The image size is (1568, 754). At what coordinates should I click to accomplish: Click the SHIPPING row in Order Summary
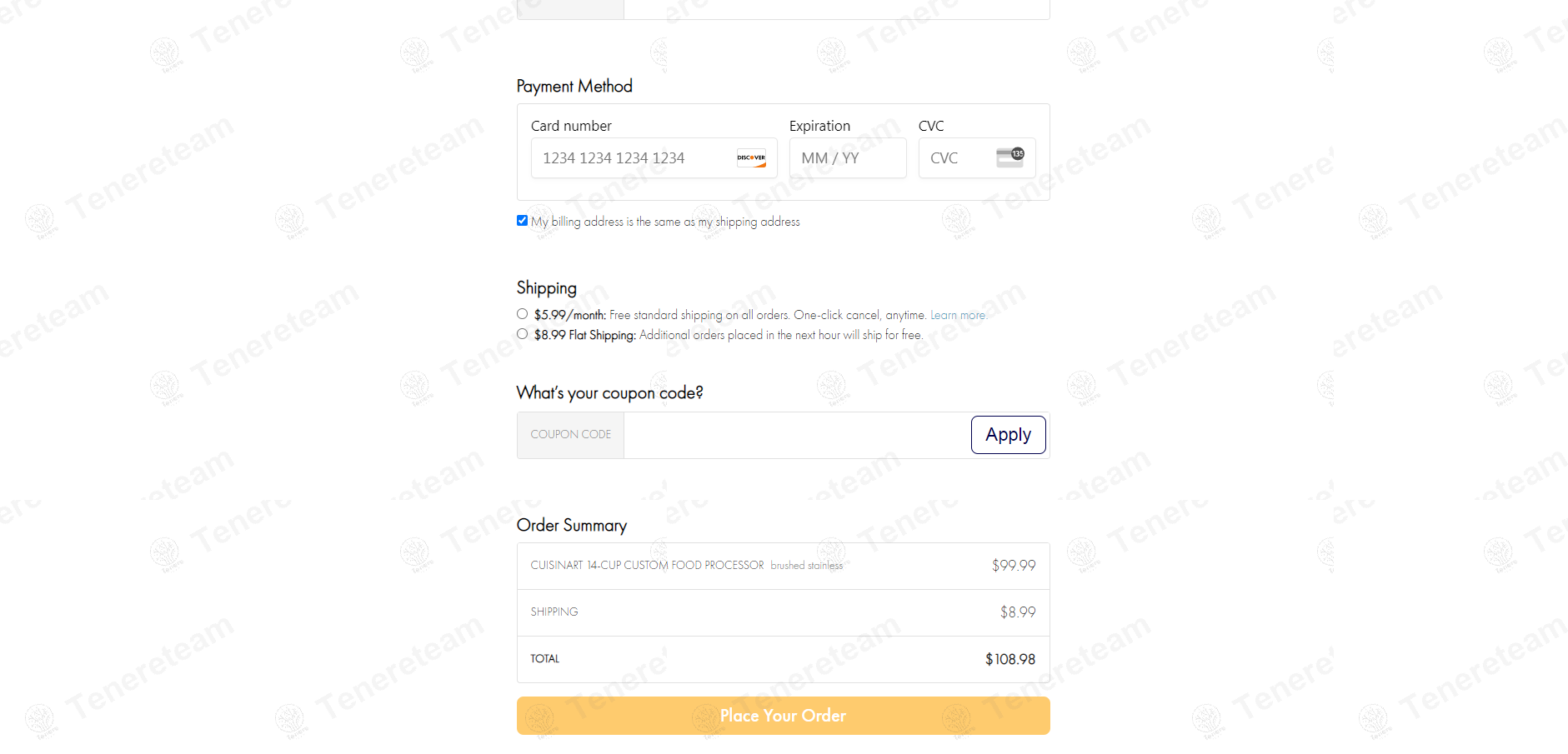554,612
